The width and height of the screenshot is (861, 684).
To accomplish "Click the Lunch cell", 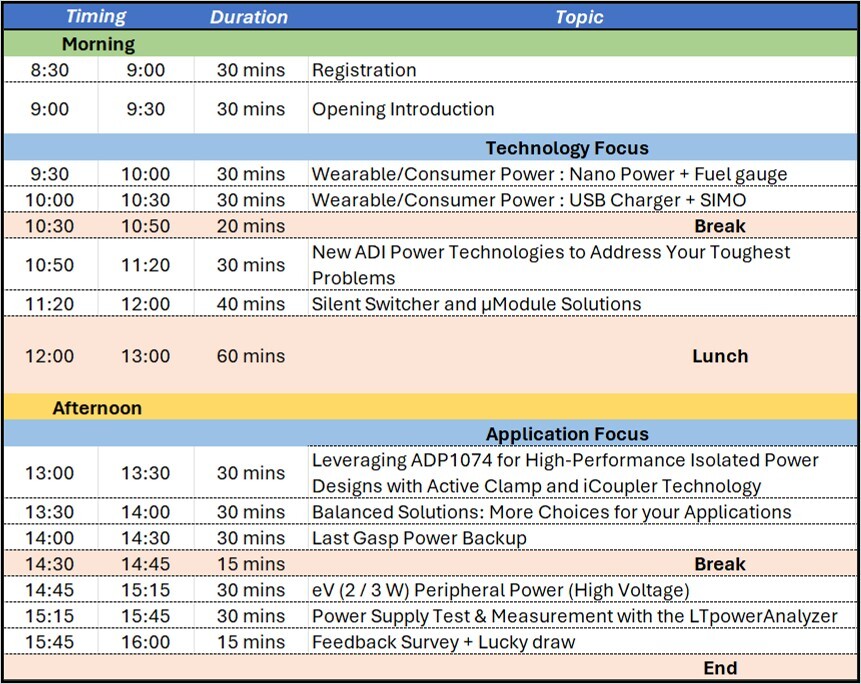I will (x=719, y=356).
